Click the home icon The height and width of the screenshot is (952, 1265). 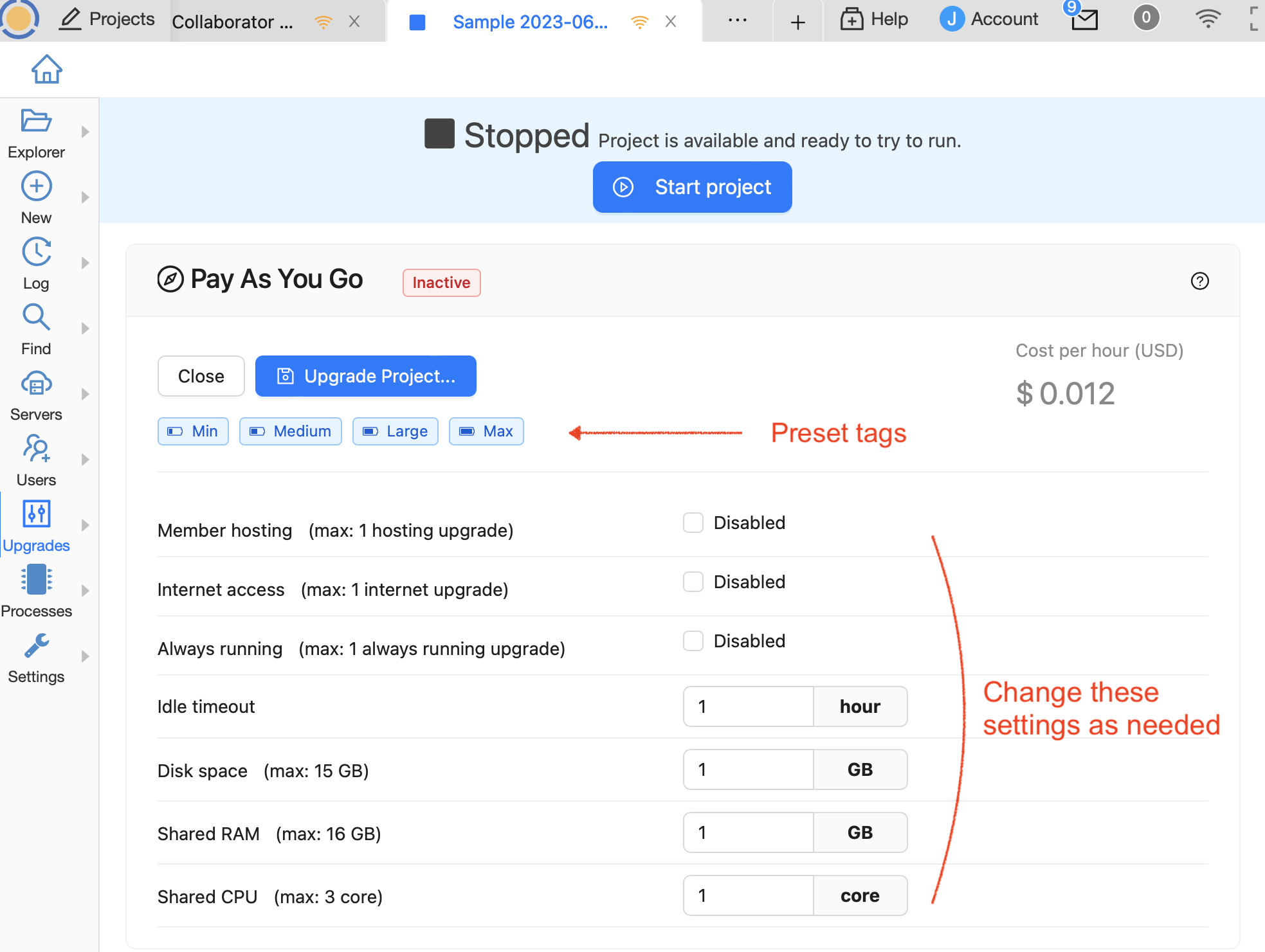pos(46,69)
